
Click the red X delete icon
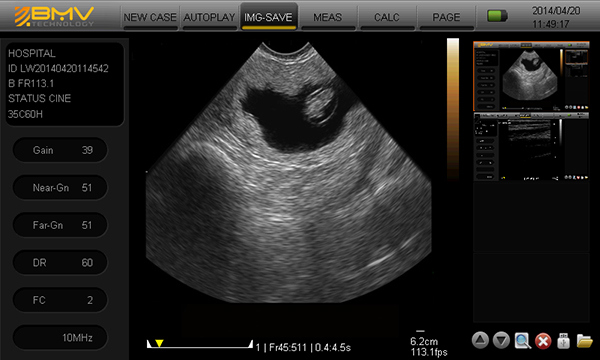[543, 340]
